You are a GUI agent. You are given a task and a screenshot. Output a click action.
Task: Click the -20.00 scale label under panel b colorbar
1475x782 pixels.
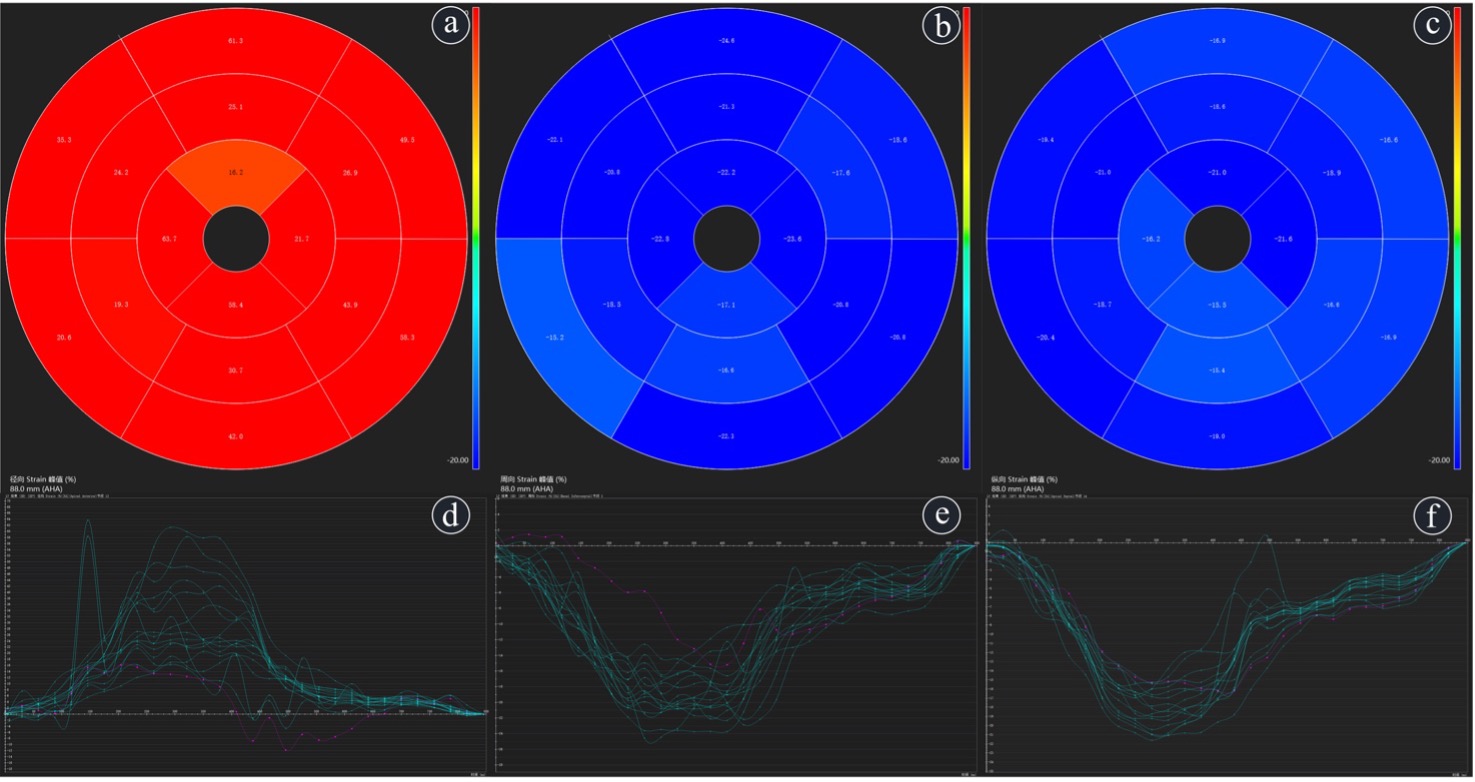pyautogui.click(x=948, y=460)
